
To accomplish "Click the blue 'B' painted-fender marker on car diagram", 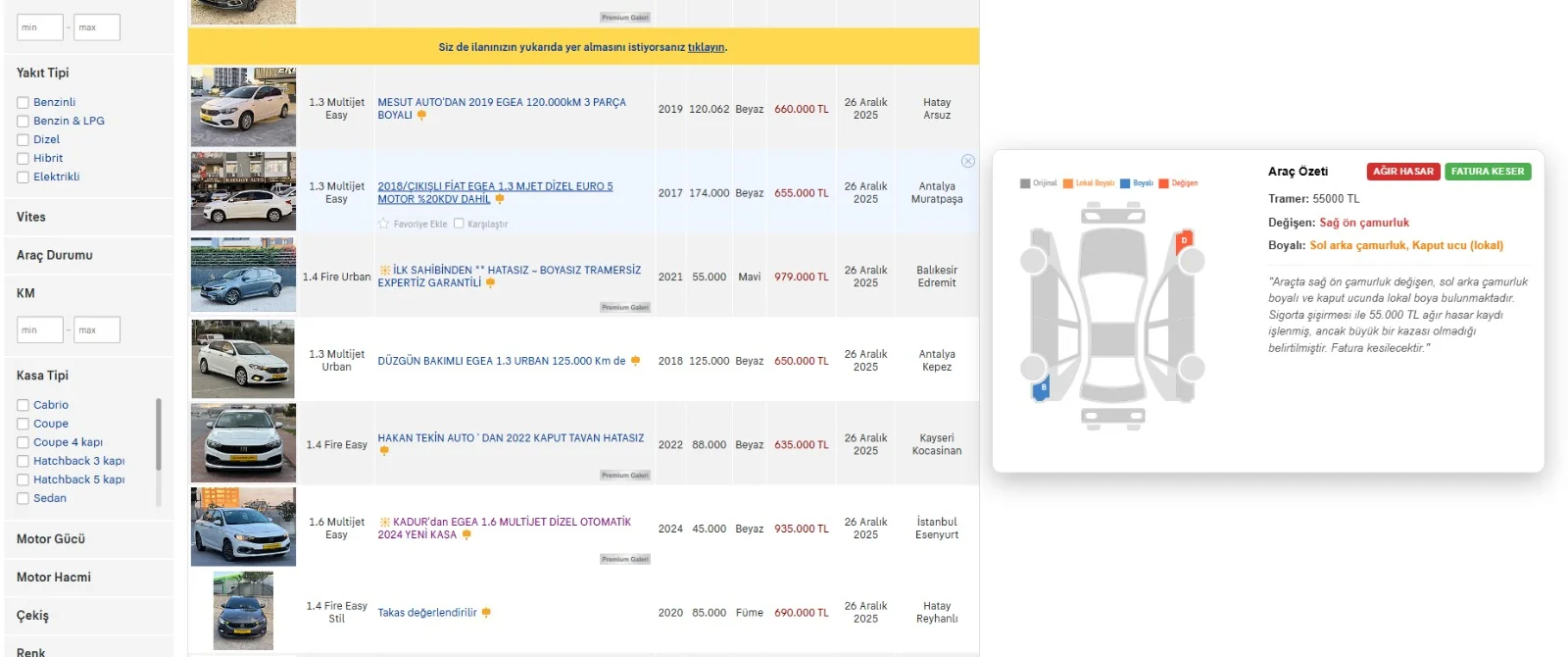I will point(1043,388).
